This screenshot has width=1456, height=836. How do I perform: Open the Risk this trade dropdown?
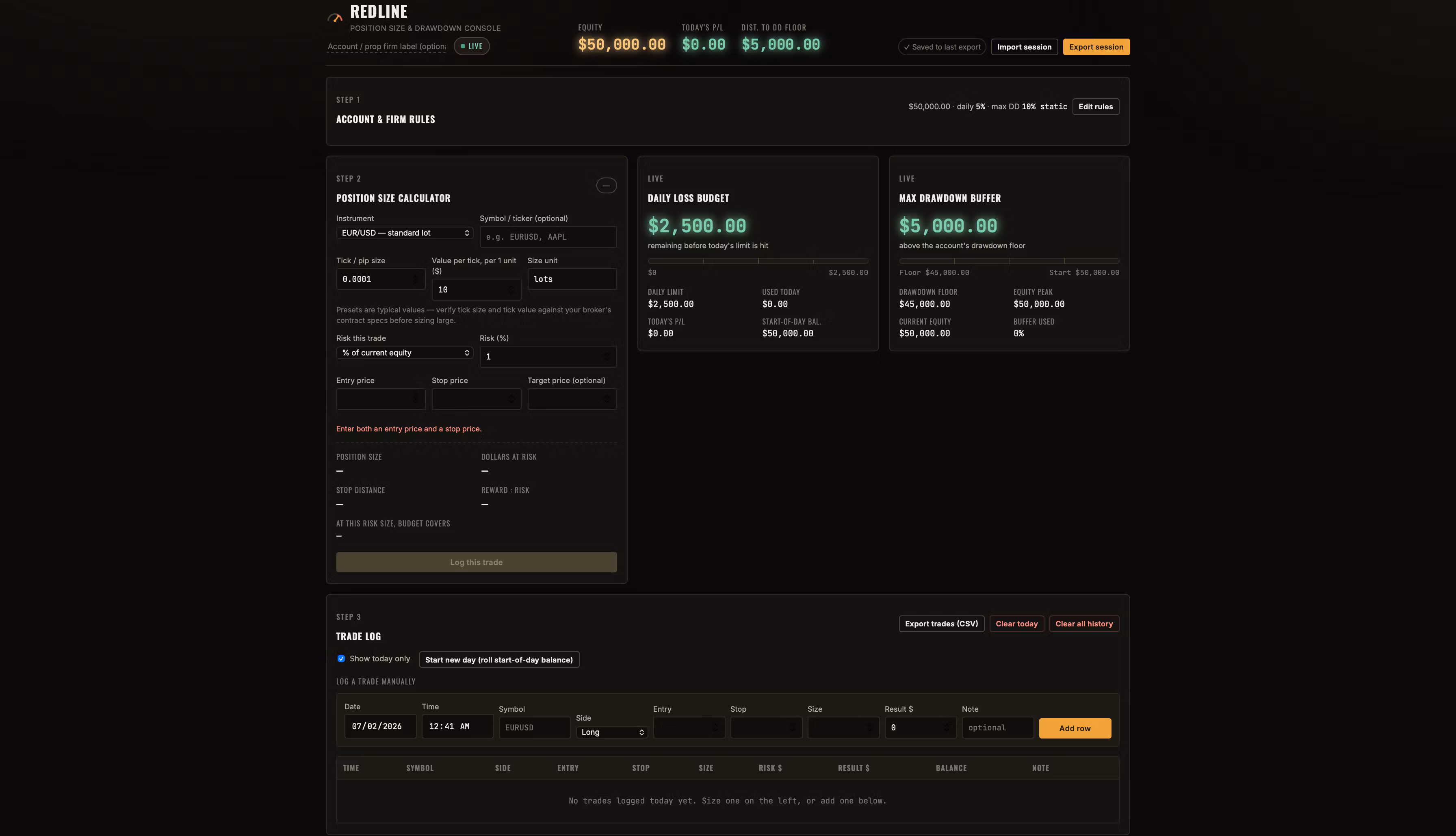tap(405, 353)
